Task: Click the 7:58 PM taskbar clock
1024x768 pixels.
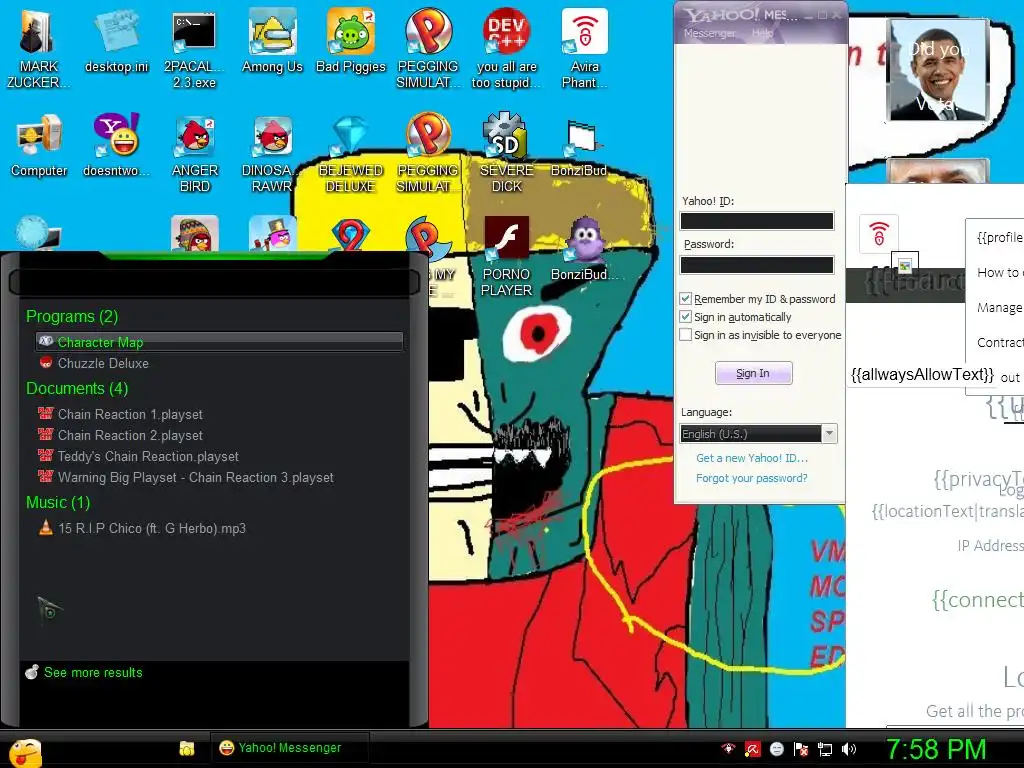Action: coord(936,749)
